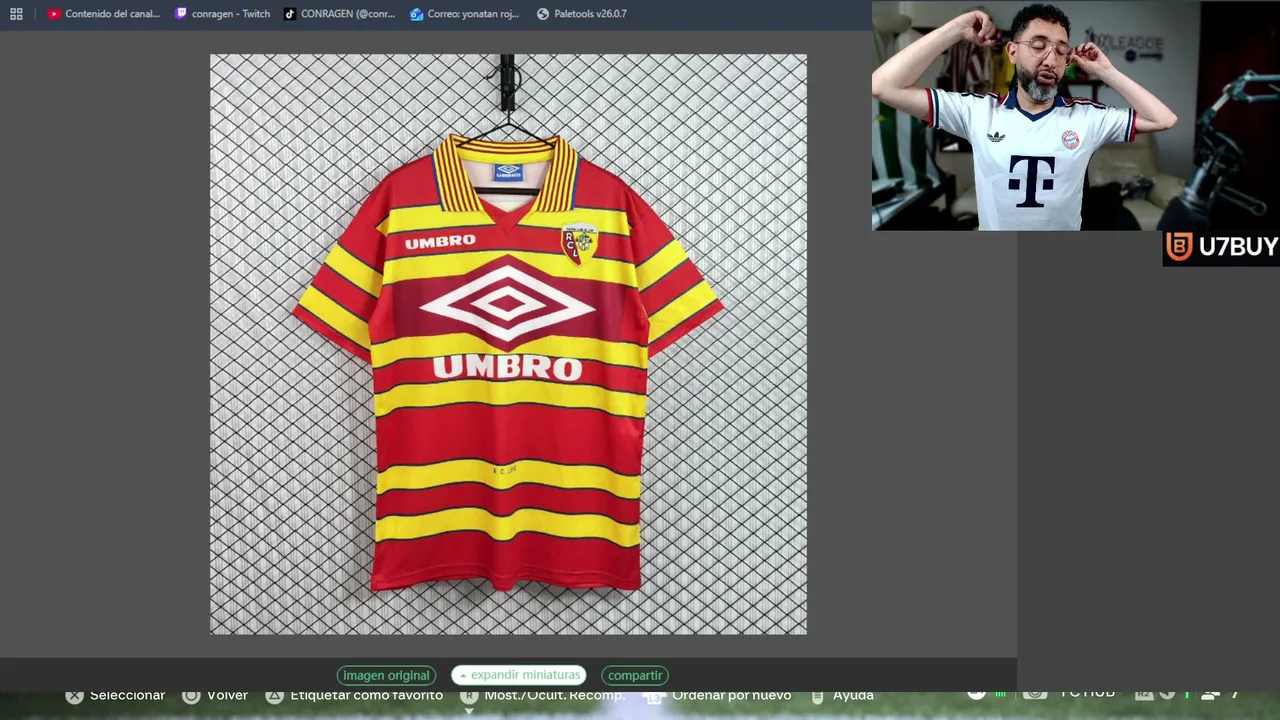Open the browser apps grid icon
This screenshot has height=720, width=1280.
[x=16, y=14]
